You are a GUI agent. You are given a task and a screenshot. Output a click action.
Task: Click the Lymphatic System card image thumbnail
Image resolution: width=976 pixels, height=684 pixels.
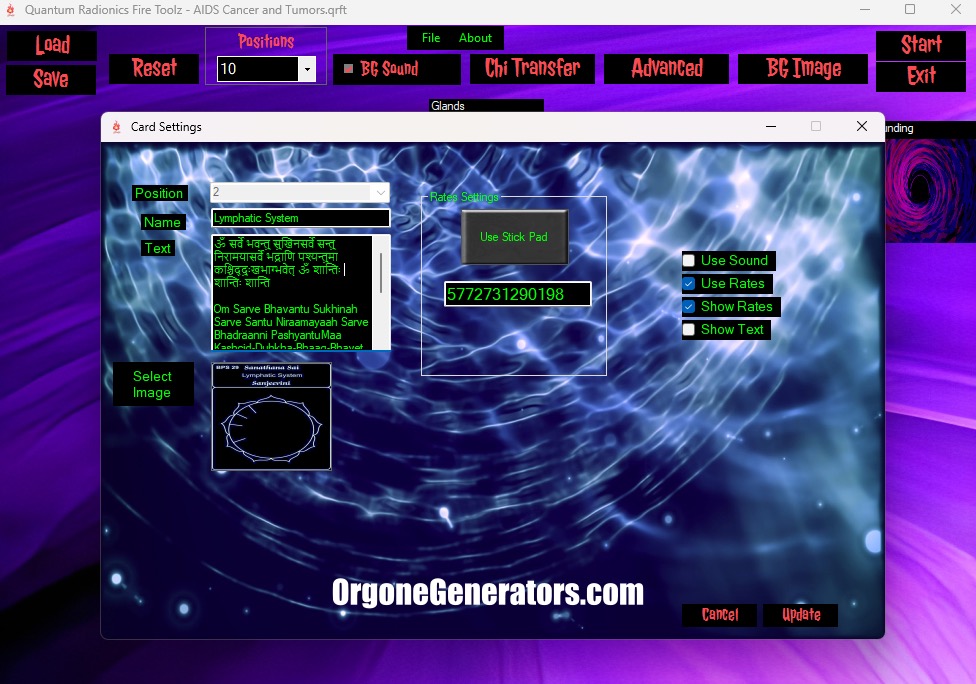(x=271, y=416)
